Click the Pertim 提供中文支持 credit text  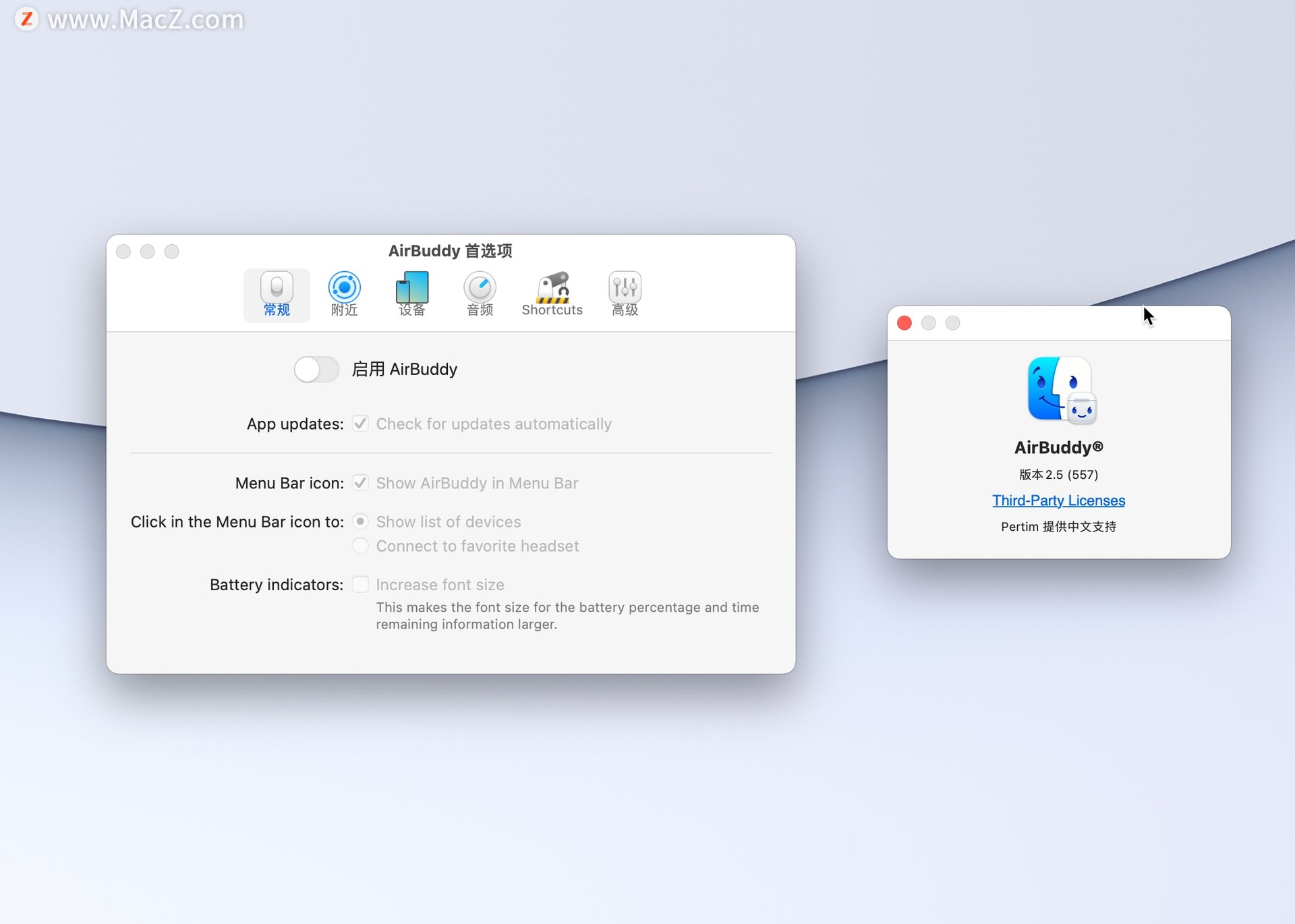[1058, 527]
